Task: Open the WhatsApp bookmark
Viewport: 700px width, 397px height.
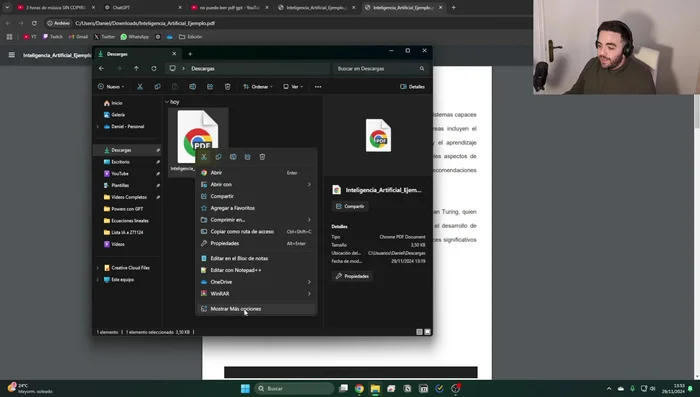Action: click(135, 37)
